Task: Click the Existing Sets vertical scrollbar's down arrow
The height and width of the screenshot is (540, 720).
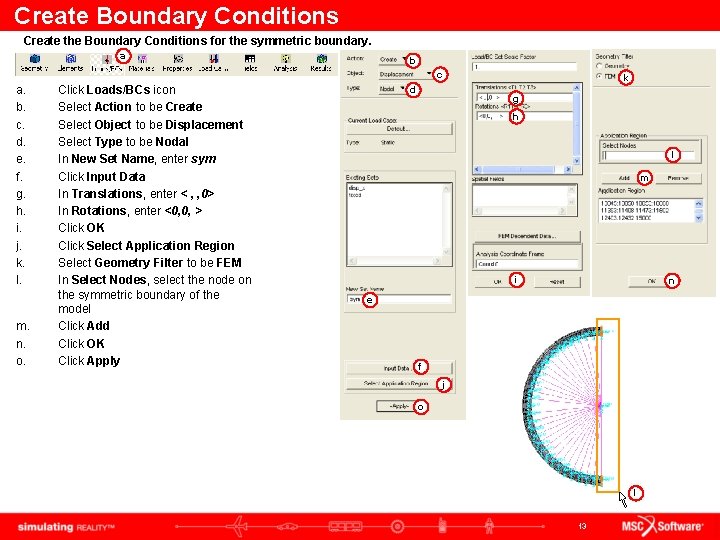Action: (446, 252)
